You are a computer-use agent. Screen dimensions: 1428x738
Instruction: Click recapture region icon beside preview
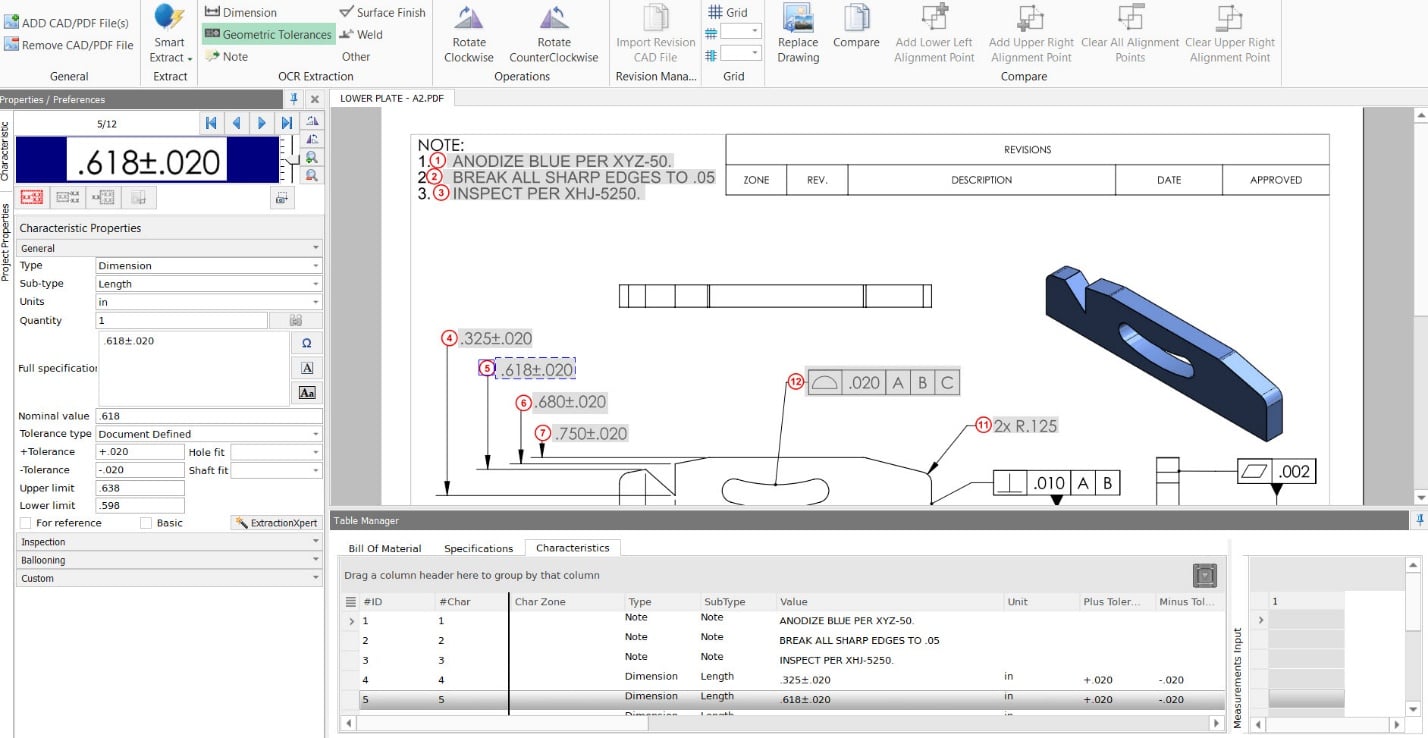(282, 198)
